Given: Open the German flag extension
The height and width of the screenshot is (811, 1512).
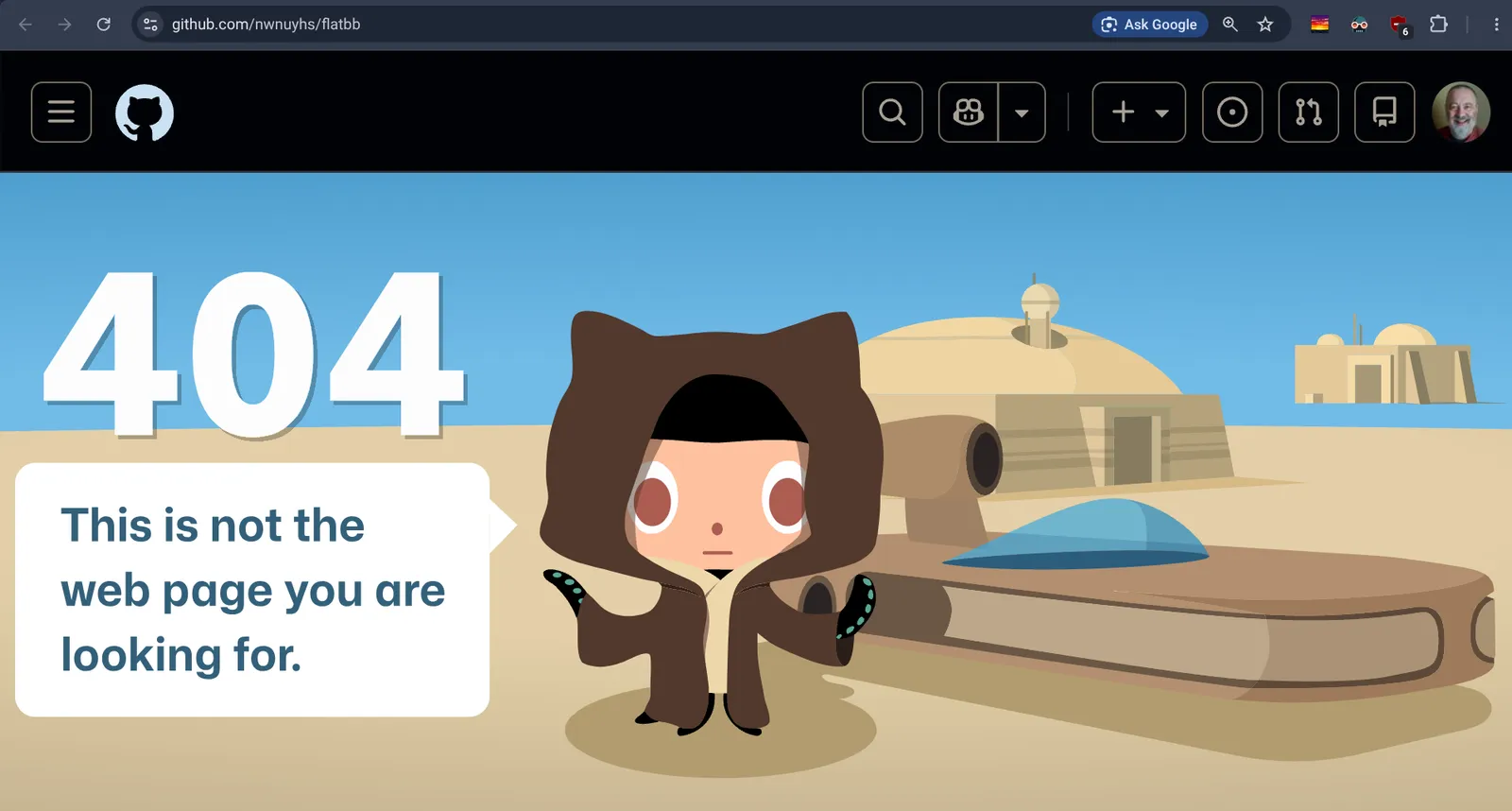Looking at the screenshot, I should tap(1320, 25).
